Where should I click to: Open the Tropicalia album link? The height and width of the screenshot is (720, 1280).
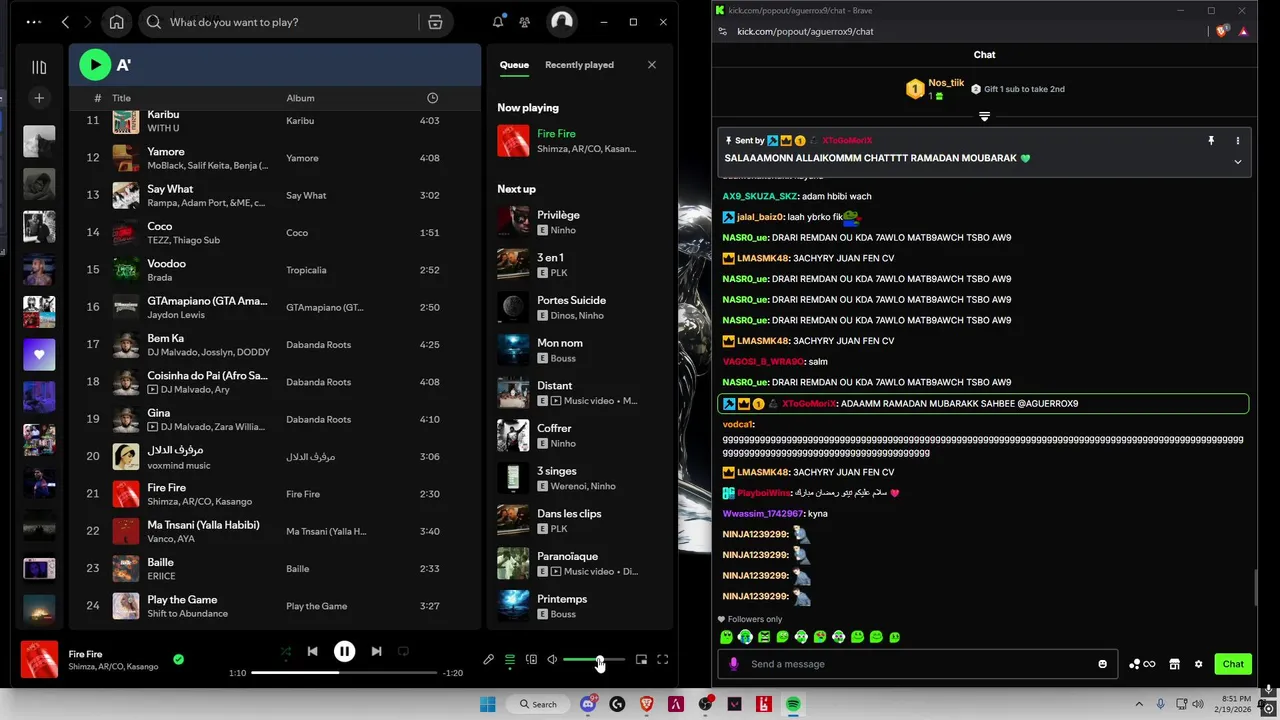tap(307, 270)
